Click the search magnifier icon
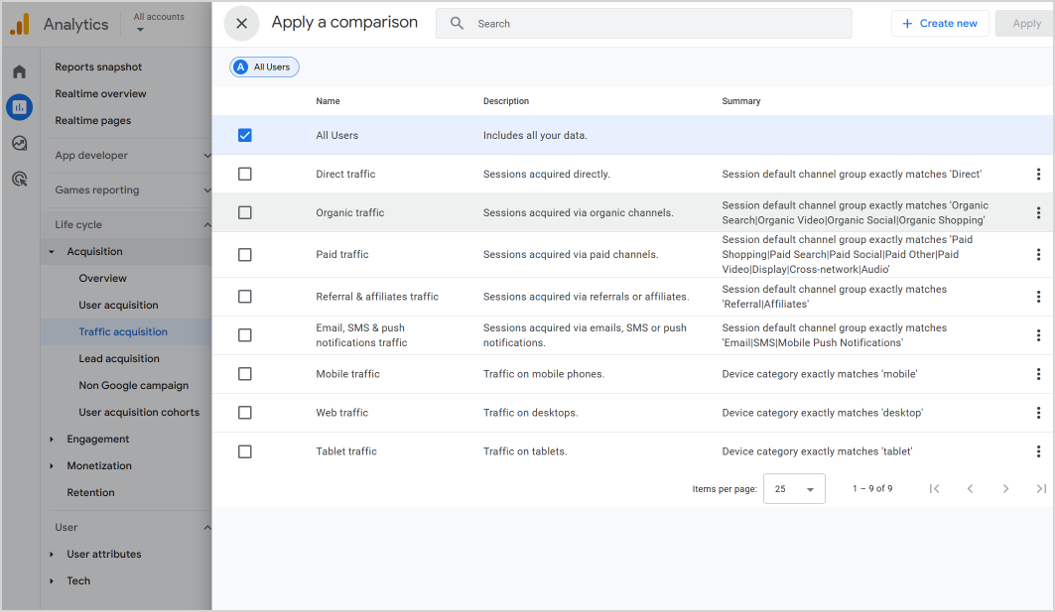The width and height of the screenshot is (1055, 612). click(x=457, y=24)
